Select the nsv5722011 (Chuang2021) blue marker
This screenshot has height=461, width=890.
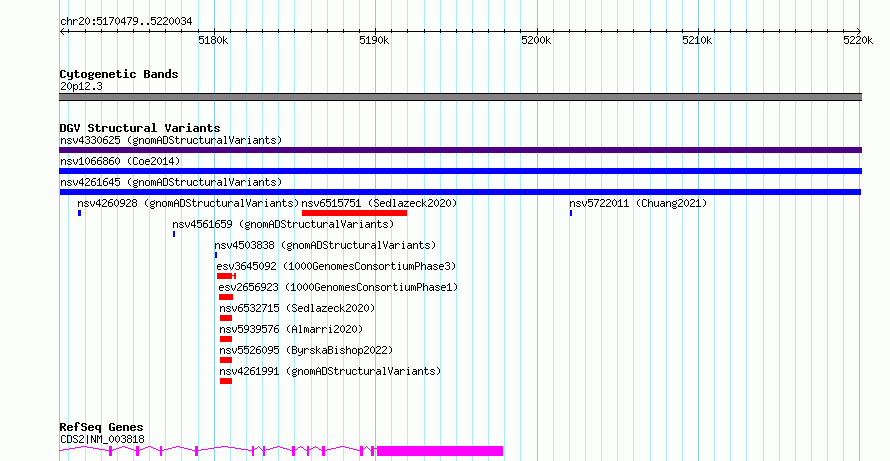coord(570,213)
